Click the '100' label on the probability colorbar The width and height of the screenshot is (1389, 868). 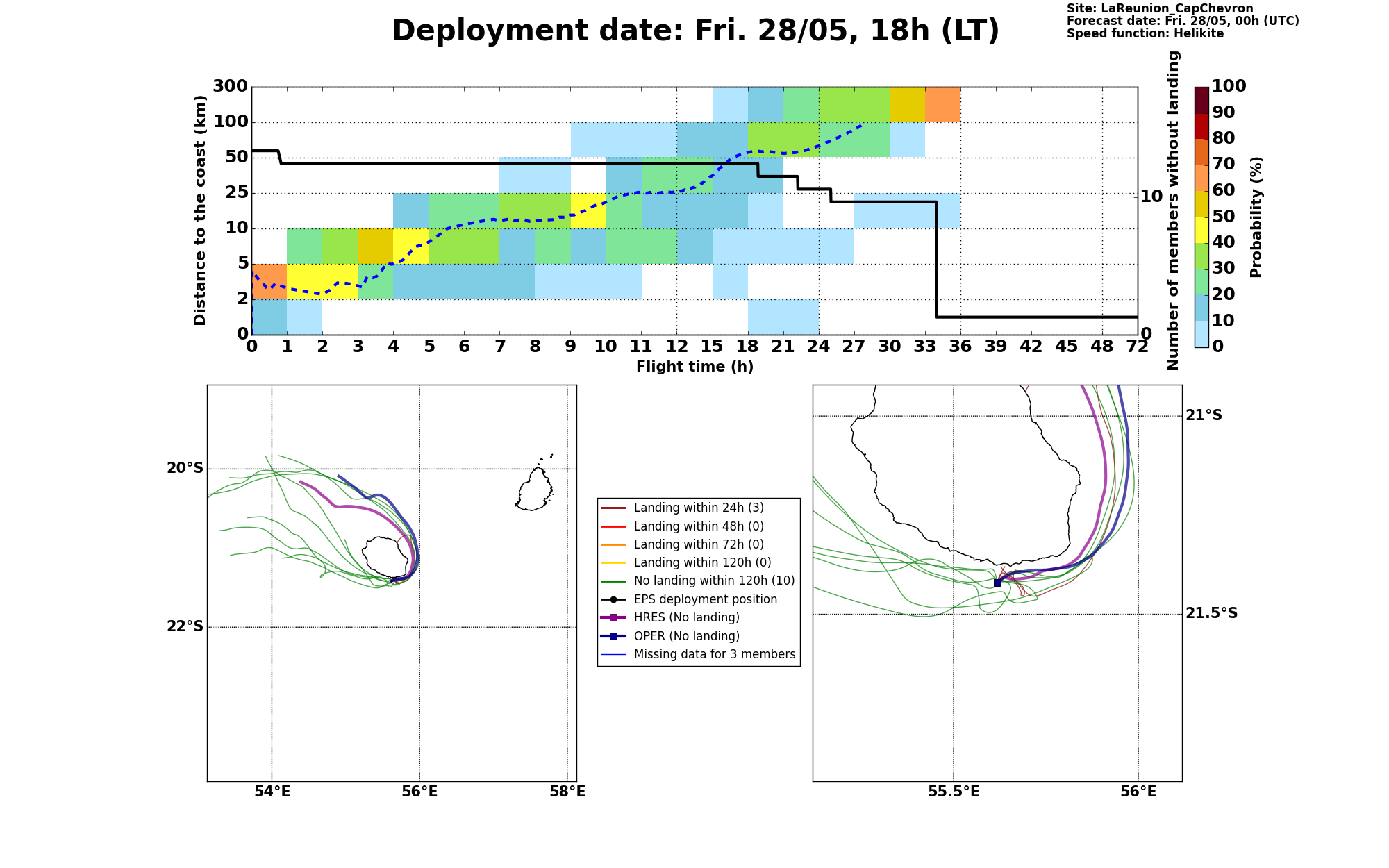coord(1229,86)
